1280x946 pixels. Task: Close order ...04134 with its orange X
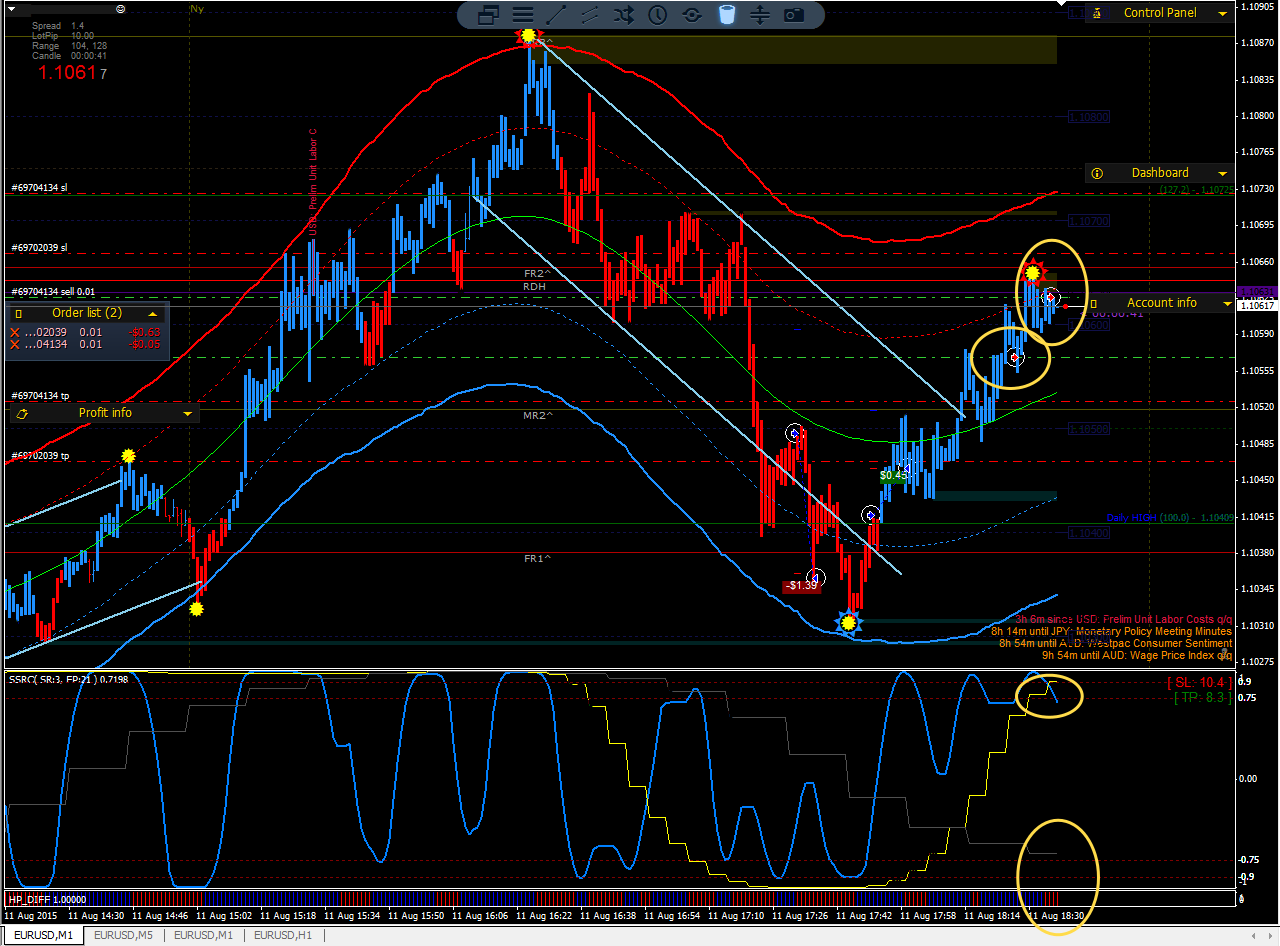click(15, 345)
